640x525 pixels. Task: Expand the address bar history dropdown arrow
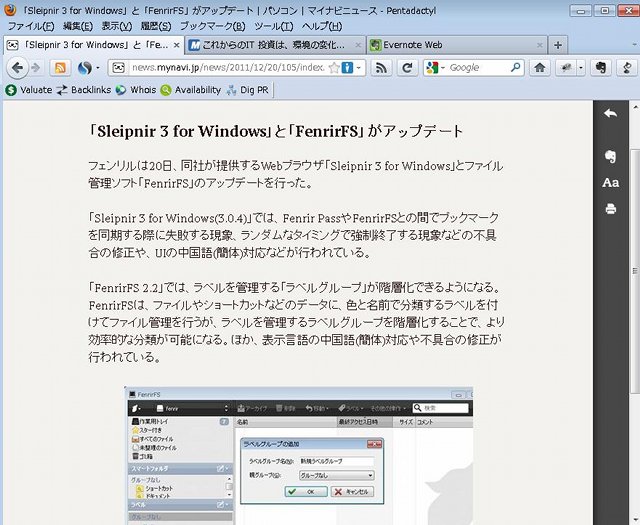[359, 68]
